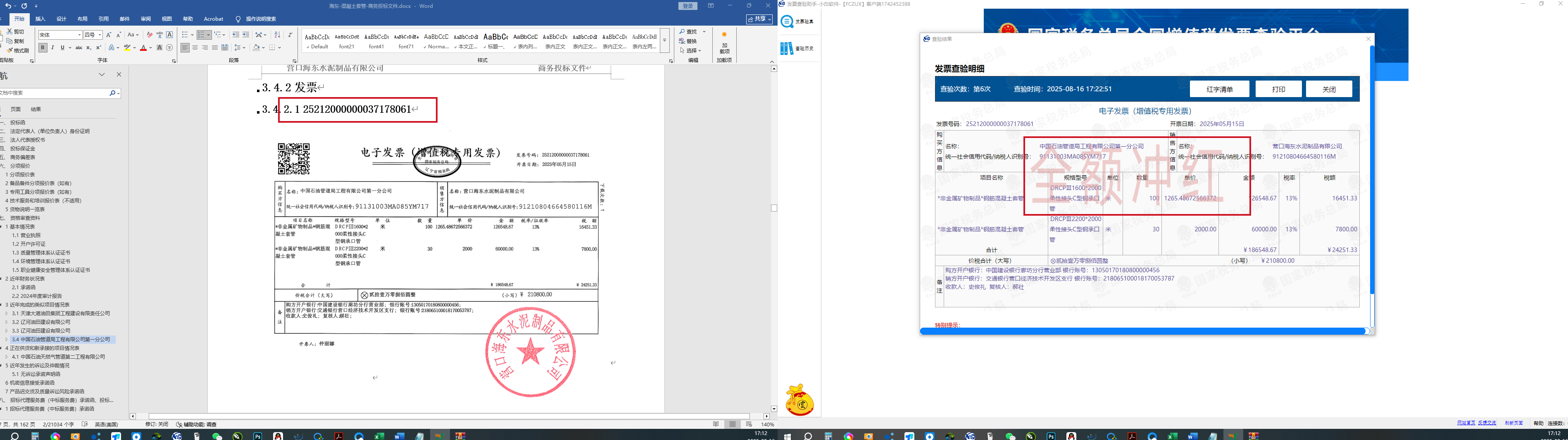This screenshot has height=440, width=1568.
Task: Switch navigation pane to 页面 tab
Action: point(16,109)
